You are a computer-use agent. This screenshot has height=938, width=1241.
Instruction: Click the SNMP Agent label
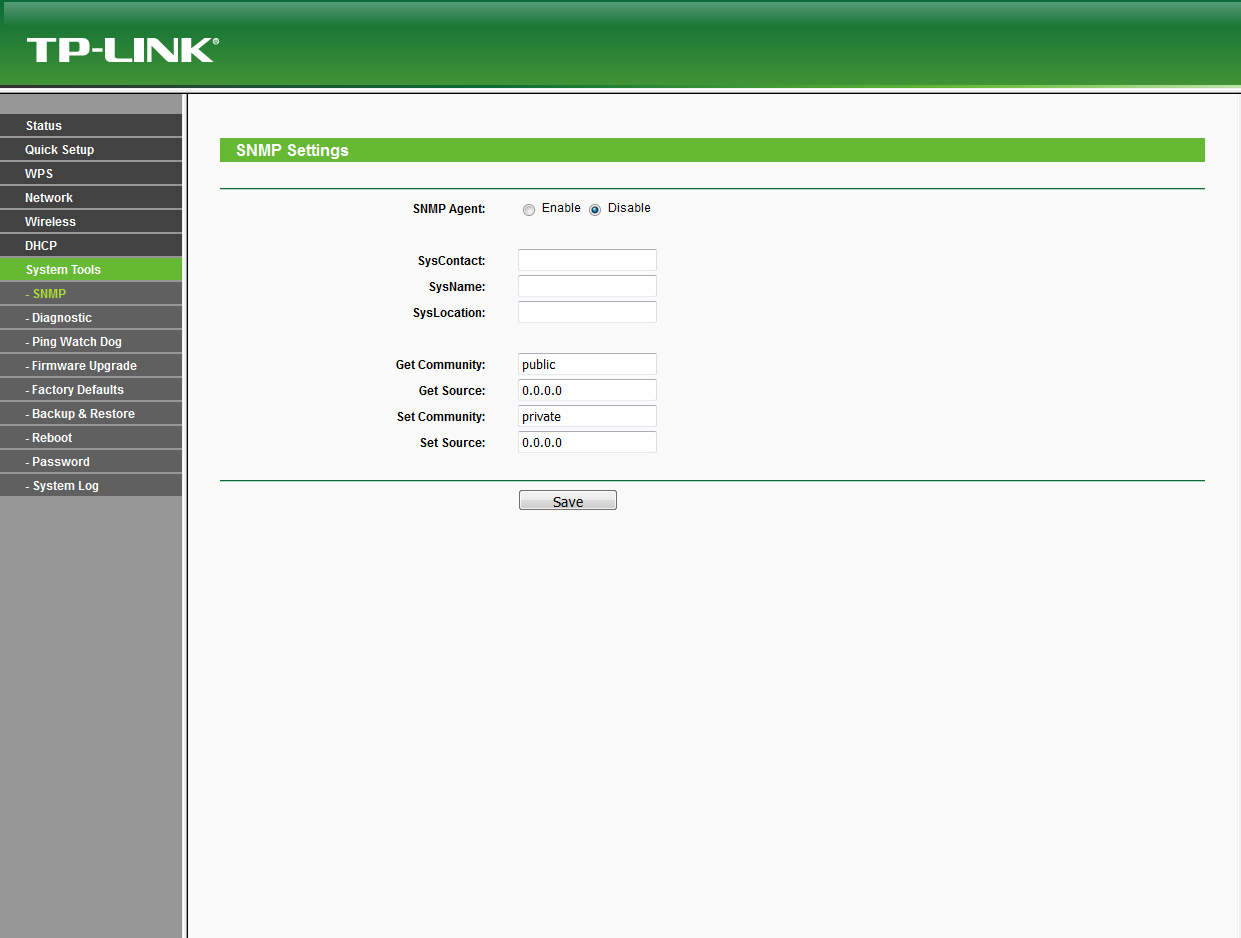449,209
